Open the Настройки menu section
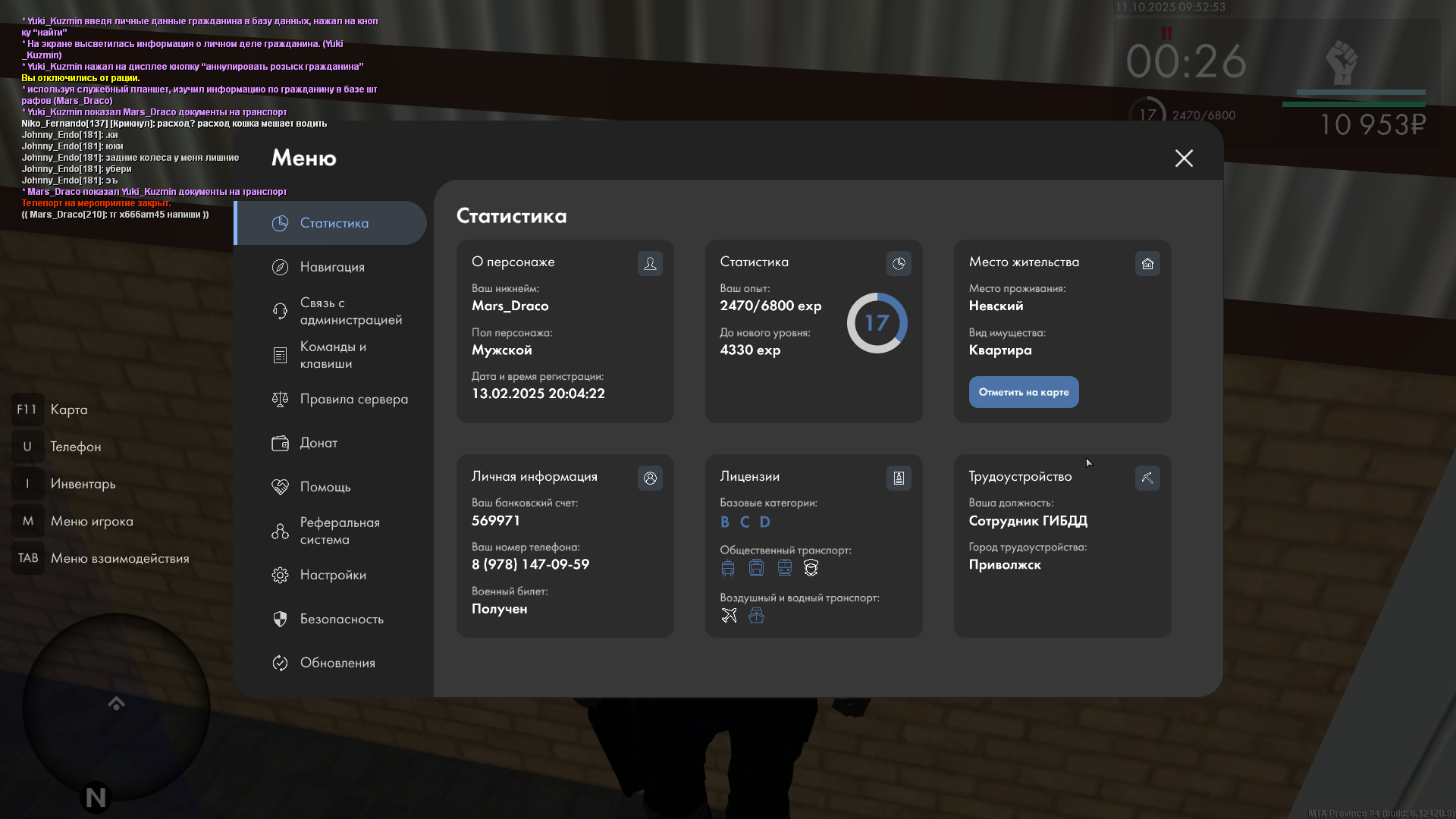 [333, 575]
